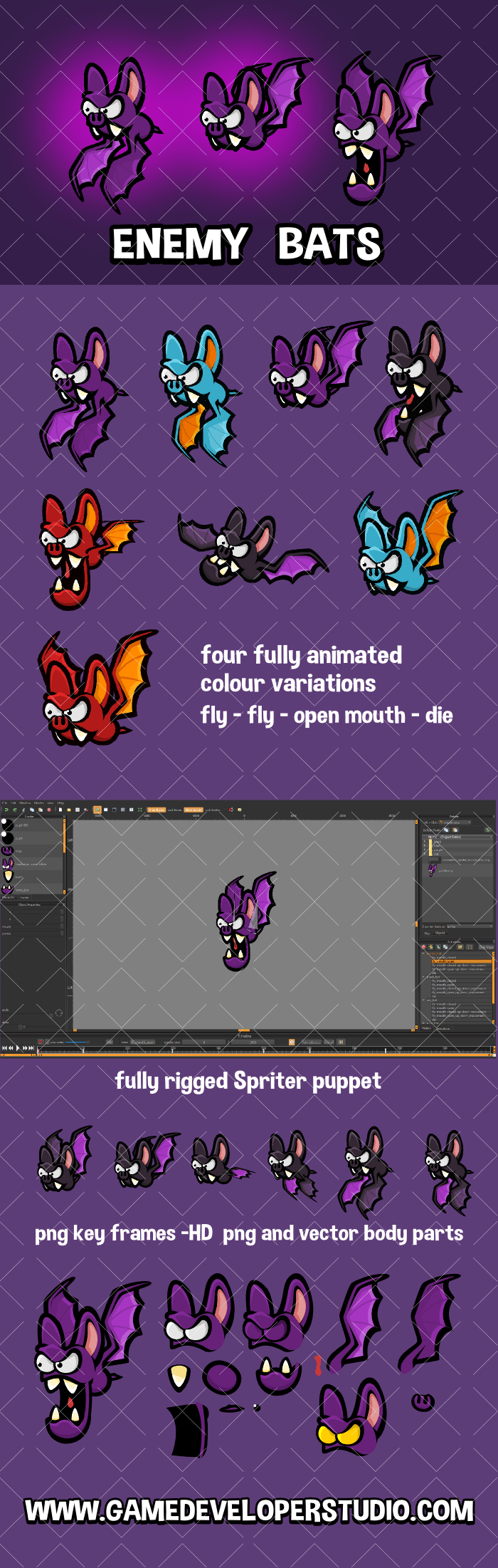498x1568 pixels.
Task: Click the open folder toolbar icon
Action: point(69,810)
